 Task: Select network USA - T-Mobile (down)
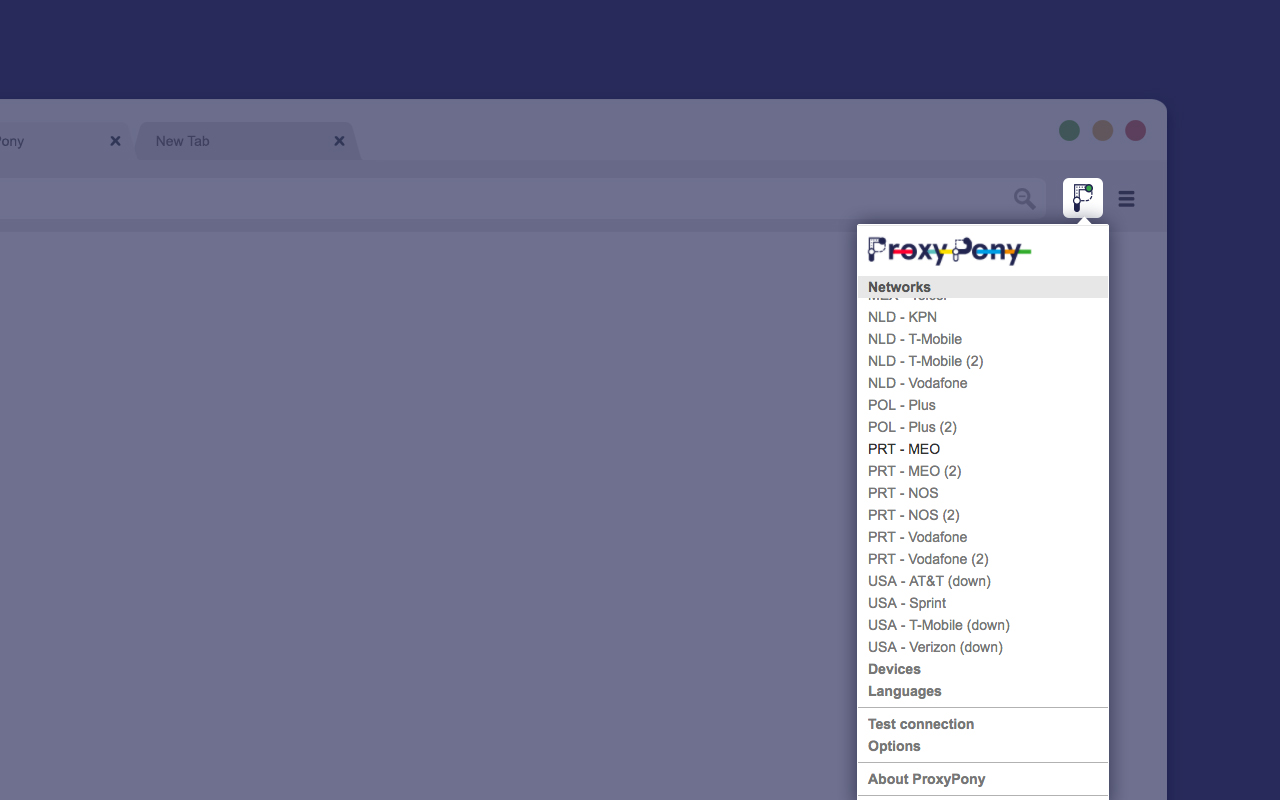coord(983,625)
